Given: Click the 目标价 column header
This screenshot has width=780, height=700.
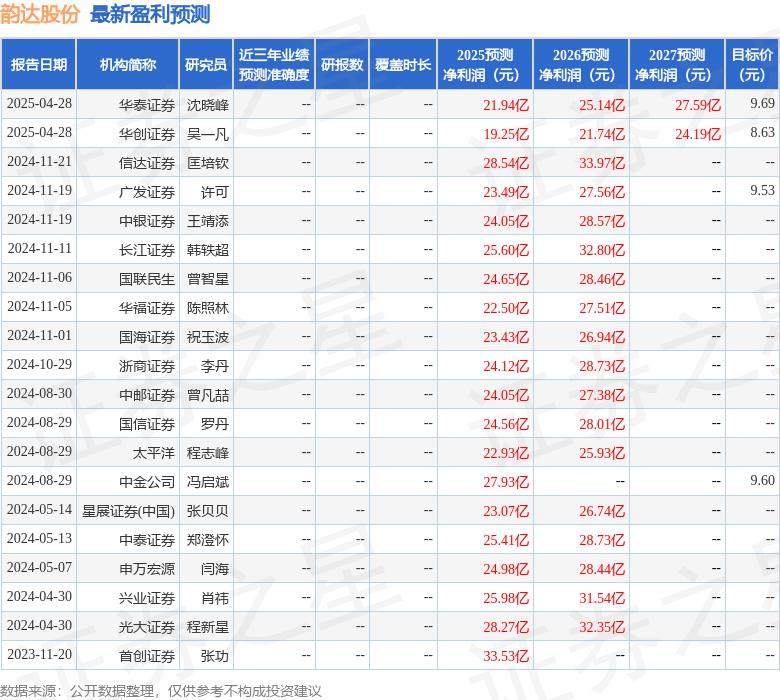Looking at the screenshot, I should [x=752, y=64].
